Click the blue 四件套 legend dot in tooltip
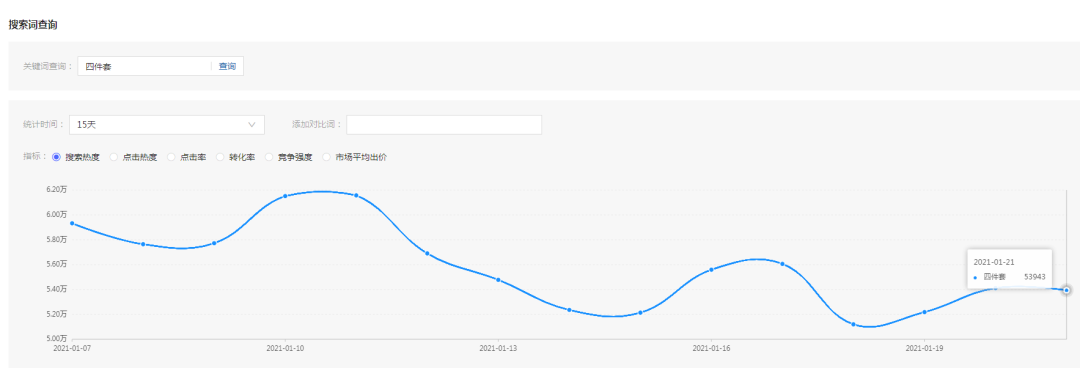This screenshot has width=1080, height=368. tap(975, 277)
